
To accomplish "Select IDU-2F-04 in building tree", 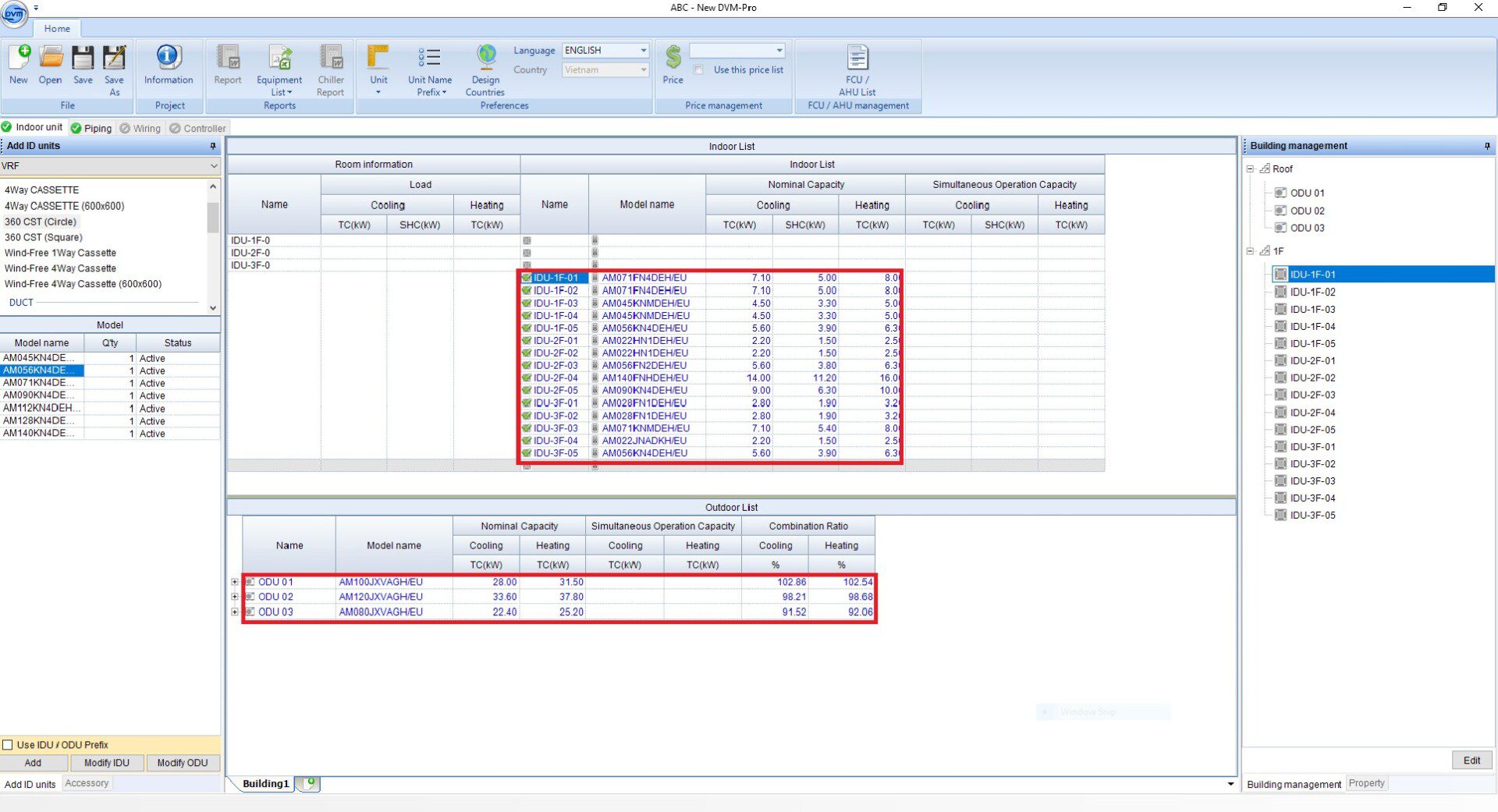I will point(1312,413).
